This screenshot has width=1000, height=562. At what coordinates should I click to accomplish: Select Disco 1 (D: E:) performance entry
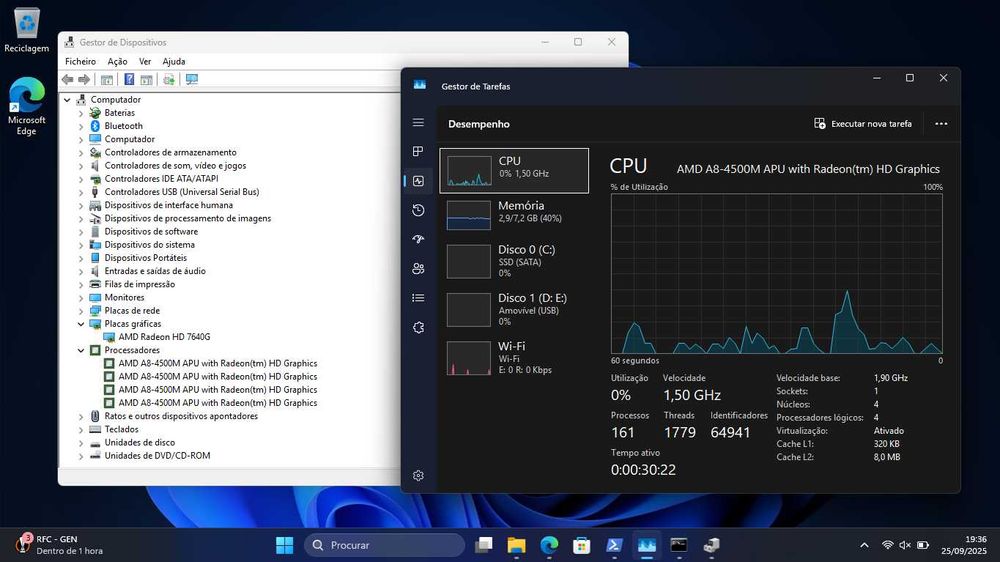(x=514, y=309)
